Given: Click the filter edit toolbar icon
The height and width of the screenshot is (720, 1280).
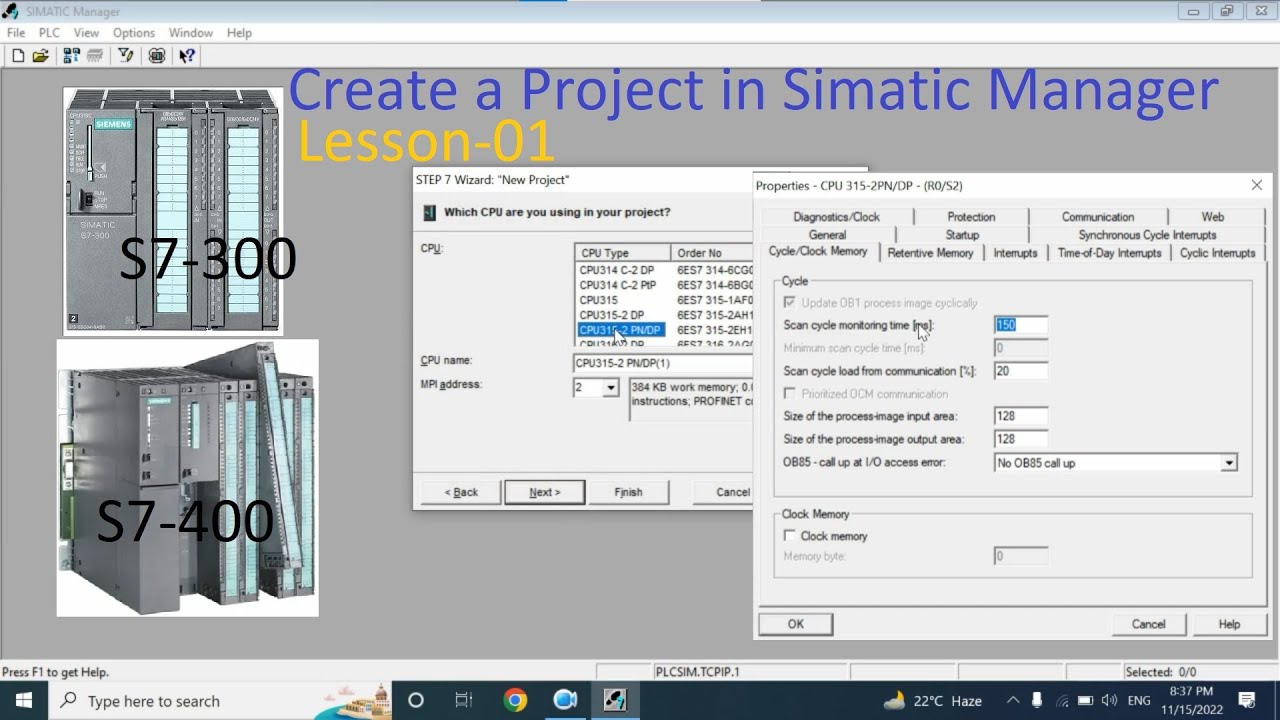Looking at the screenshot, I should (126, 56).
